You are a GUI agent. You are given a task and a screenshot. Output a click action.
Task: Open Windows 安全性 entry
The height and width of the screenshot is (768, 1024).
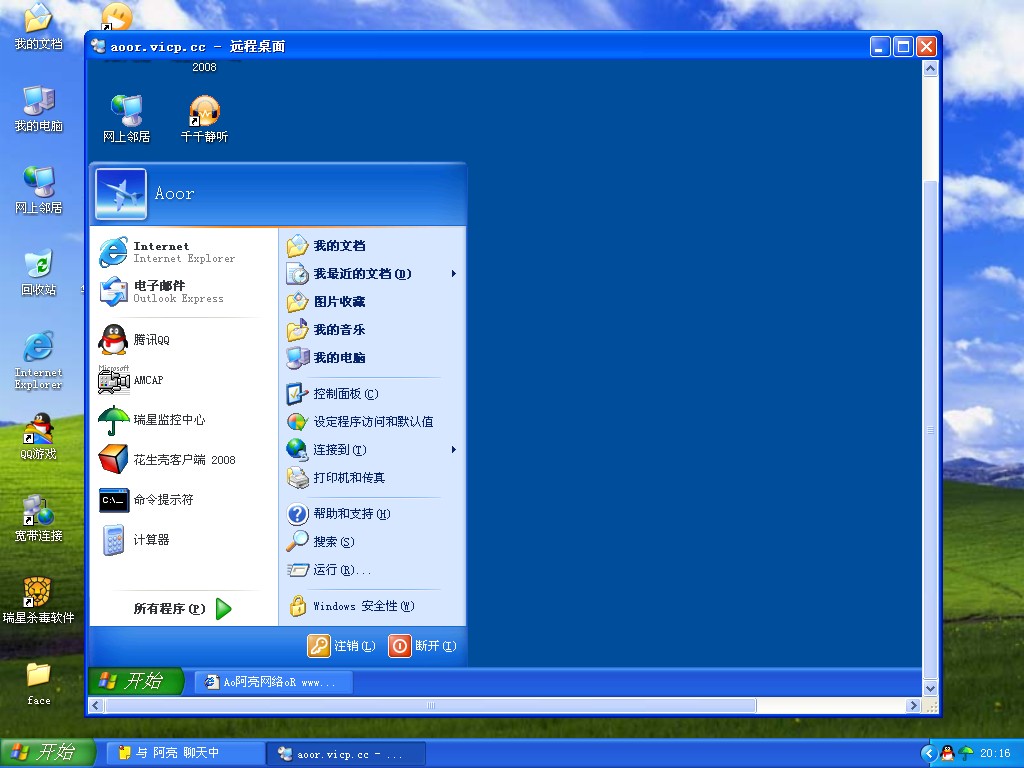(x=372, y=606)
